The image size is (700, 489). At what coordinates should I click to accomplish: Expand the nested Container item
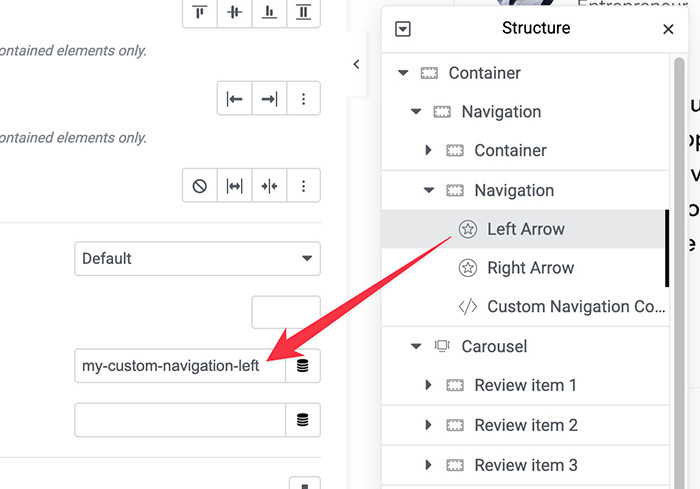tap(429, 150)
